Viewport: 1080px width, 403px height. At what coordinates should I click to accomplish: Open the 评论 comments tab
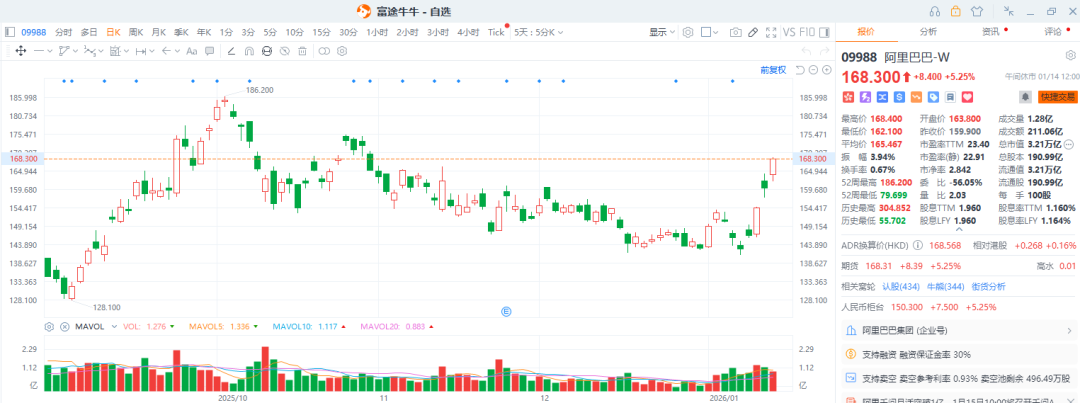[1052, 32]
